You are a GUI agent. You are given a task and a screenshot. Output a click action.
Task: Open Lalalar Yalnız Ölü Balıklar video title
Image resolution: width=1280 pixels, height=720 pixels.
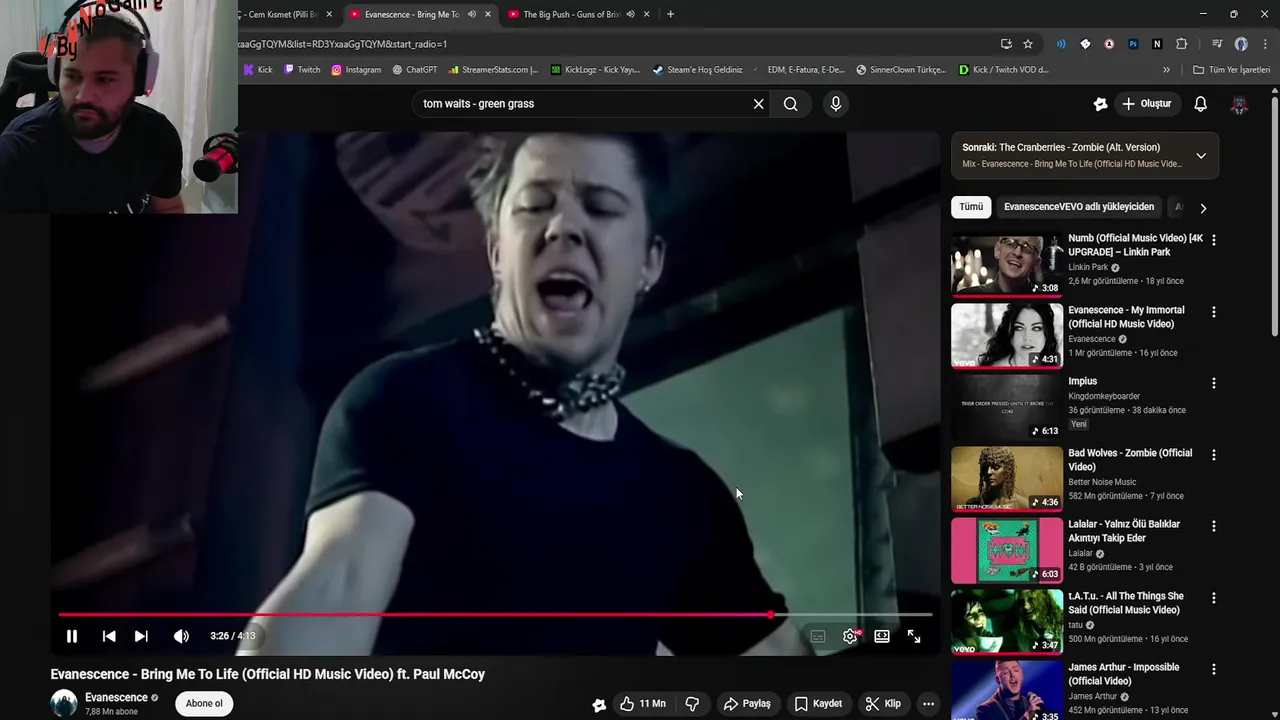pyautogui.click(x=1124, y=531)
